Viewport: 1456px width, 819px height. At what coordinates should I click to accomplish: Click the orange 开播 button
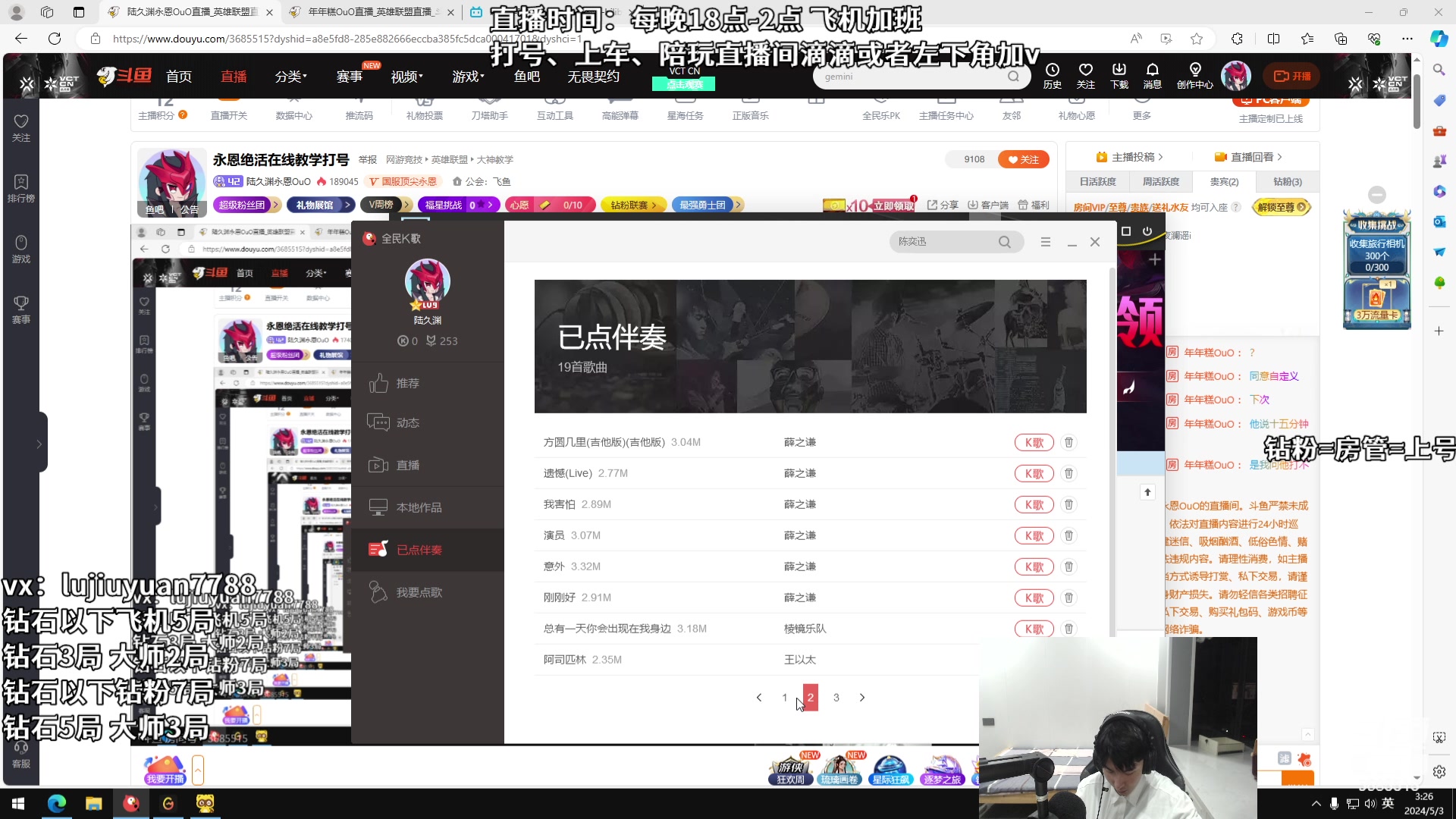click(x=1292, y=76)
